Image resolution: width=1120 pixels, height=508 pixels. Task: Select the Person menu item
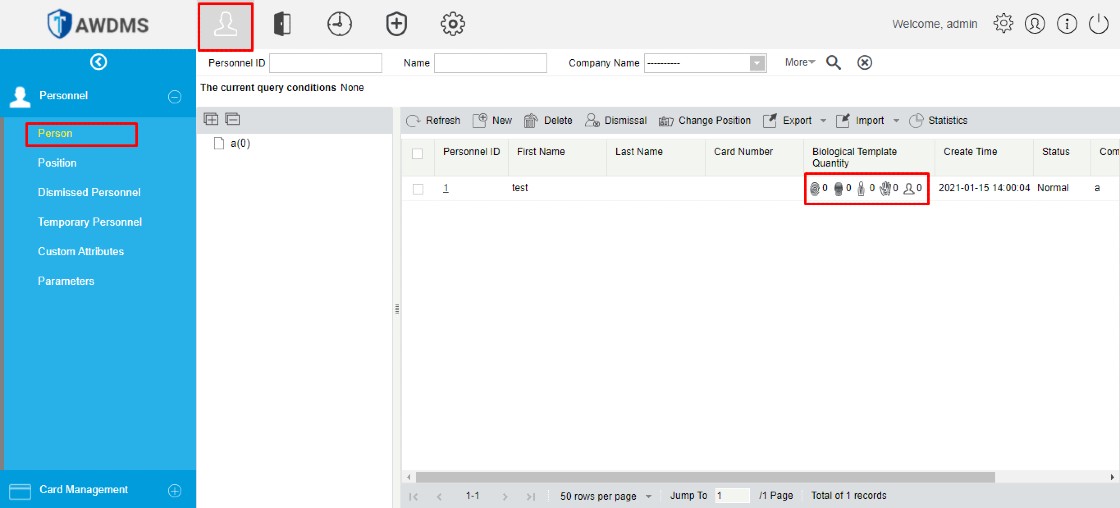click(55, 134)
